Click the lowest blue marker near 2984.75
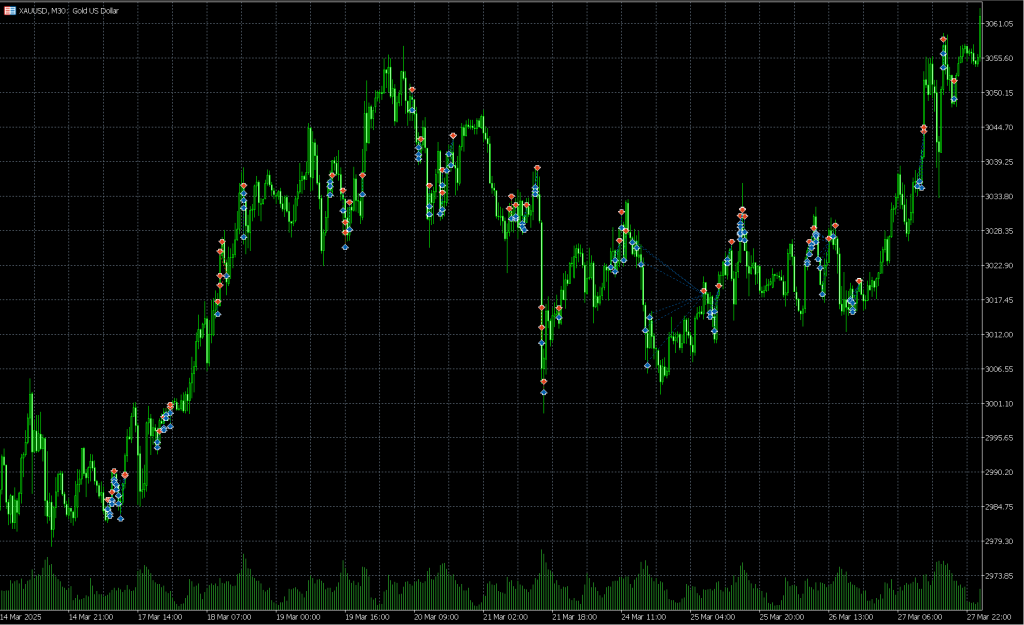This screenshot has width=1024, height=625. tap(121, 519)
